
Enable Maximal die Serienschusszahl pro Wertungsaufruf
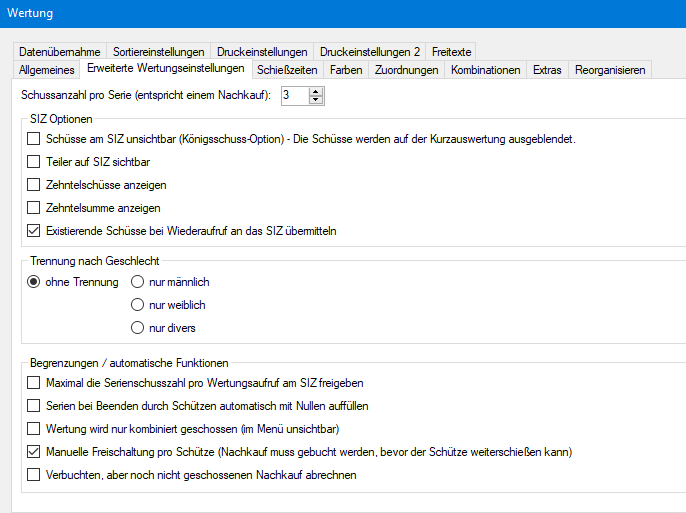point(34,383)
